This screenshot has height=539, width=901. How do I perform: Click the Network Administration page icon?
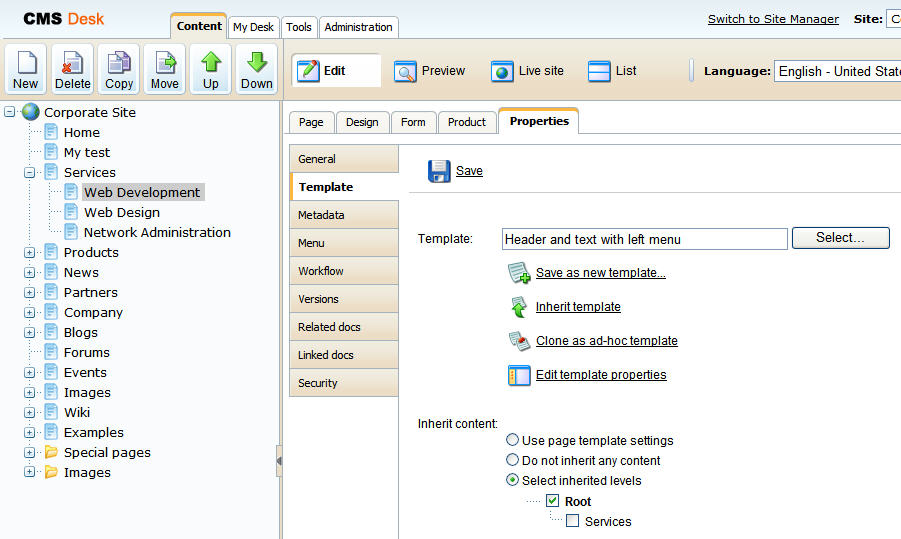pos(71,232)
